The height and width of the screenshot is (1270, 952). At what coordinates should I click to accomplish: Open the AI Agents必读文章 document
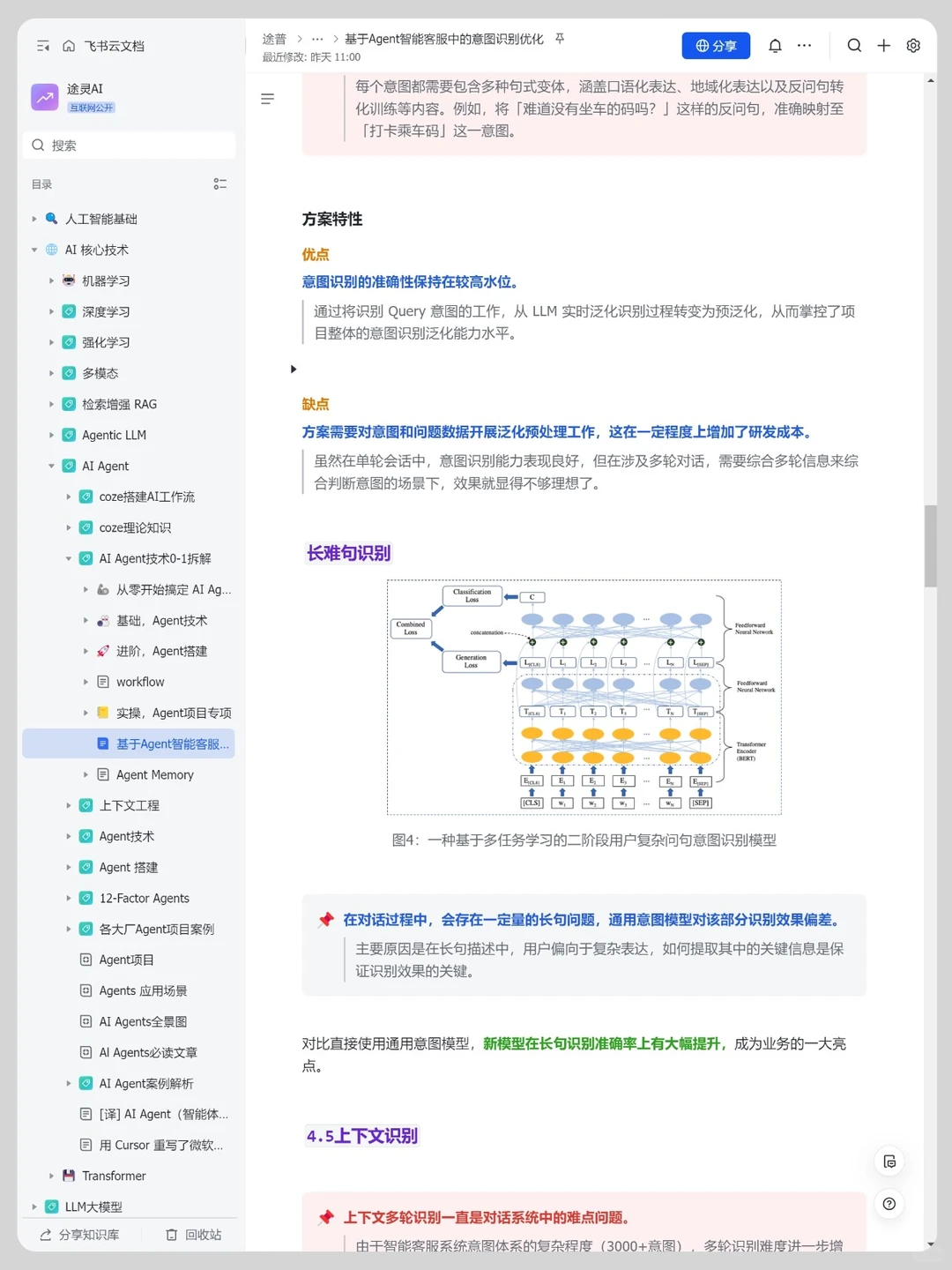coord(148,1052)
